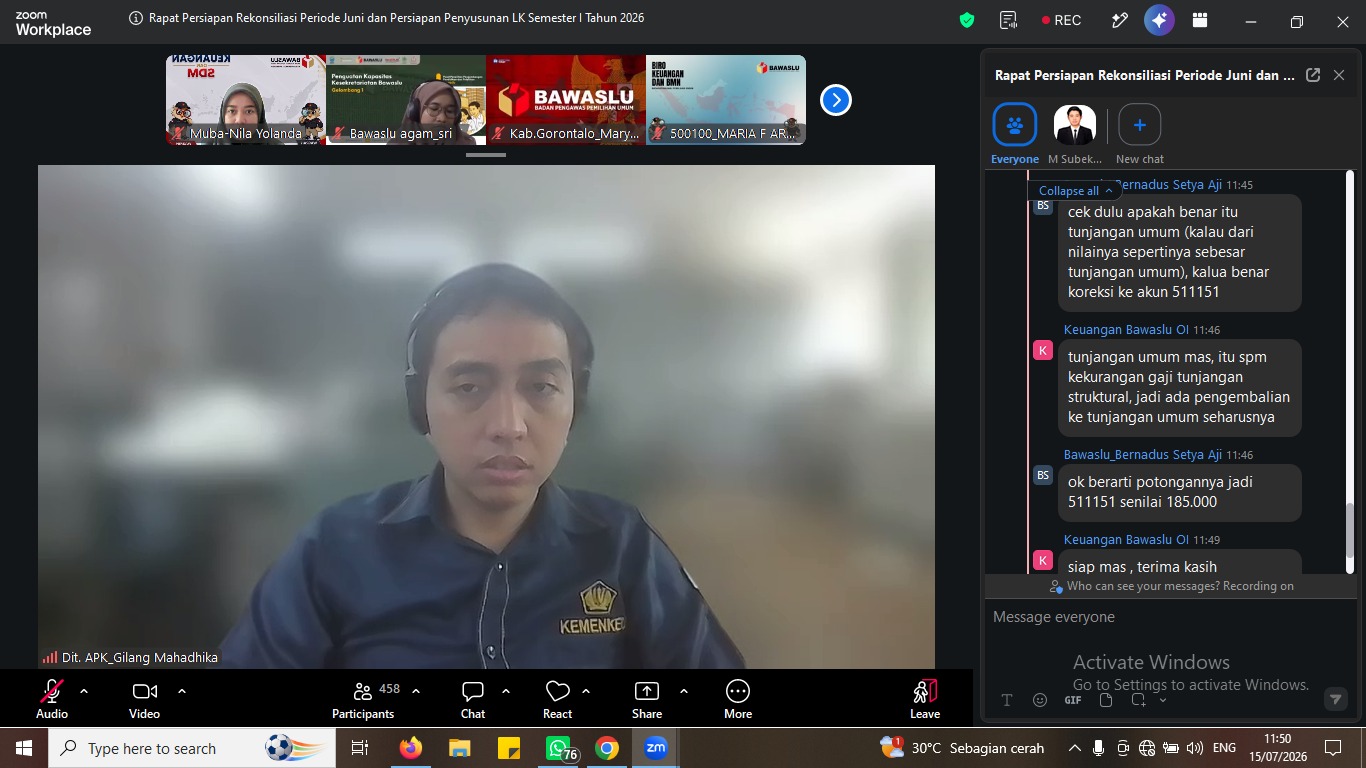
Task: Expand the Video options arrow
Action: [x=182, y=691]
